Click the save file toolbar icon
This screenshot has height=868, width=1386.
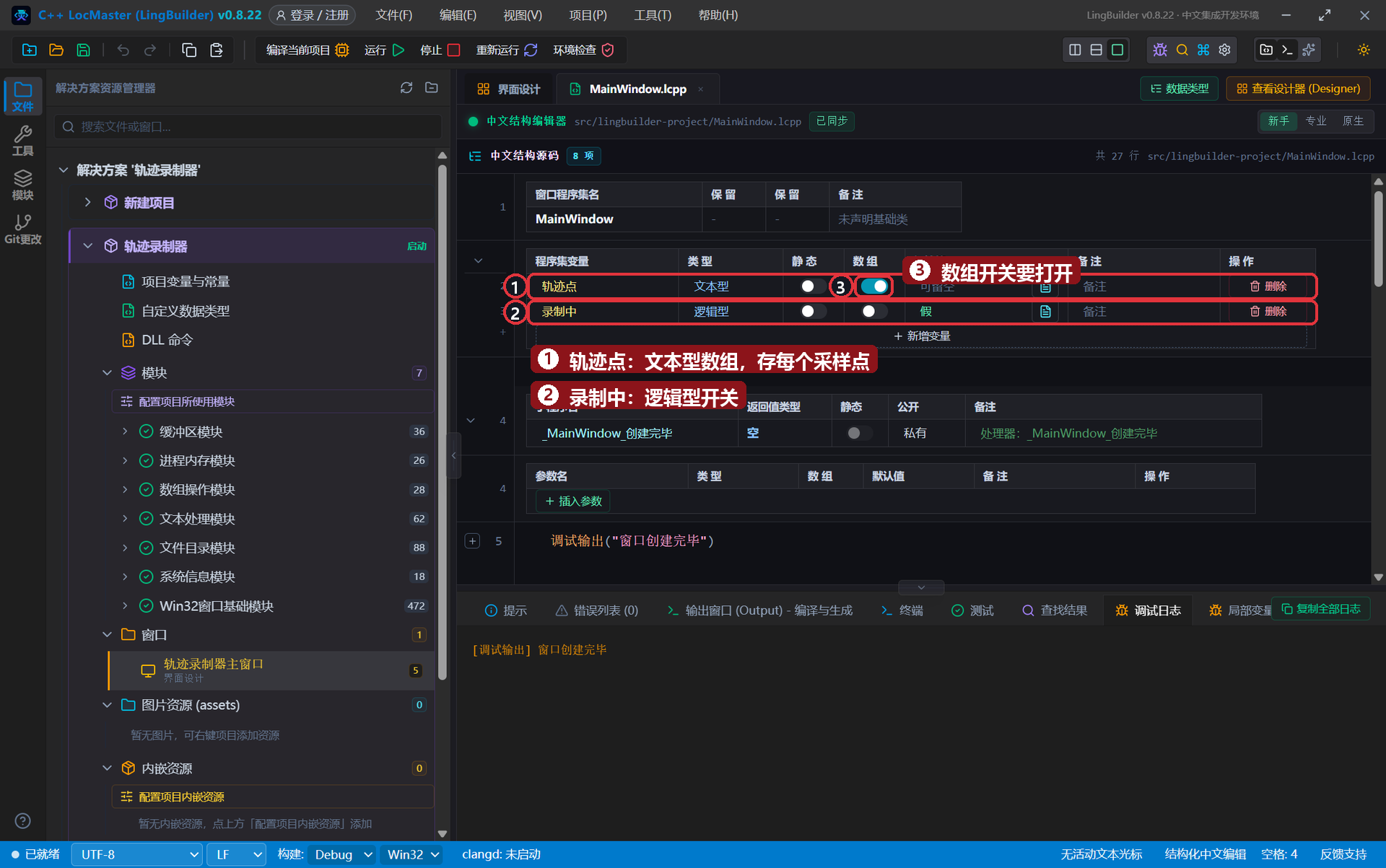[x=84, y=50]
